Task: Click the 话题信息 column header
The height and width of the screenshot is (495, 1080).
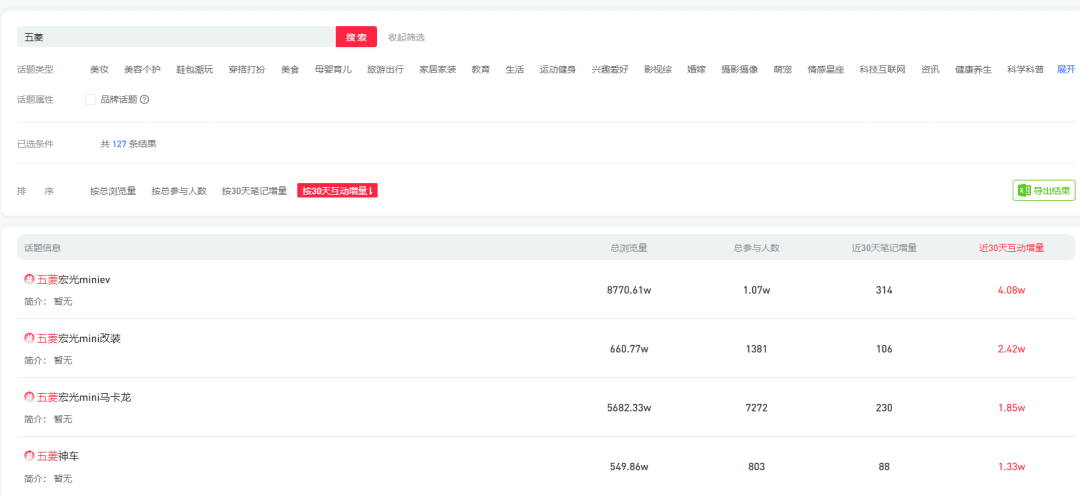Action: point(42,248)
